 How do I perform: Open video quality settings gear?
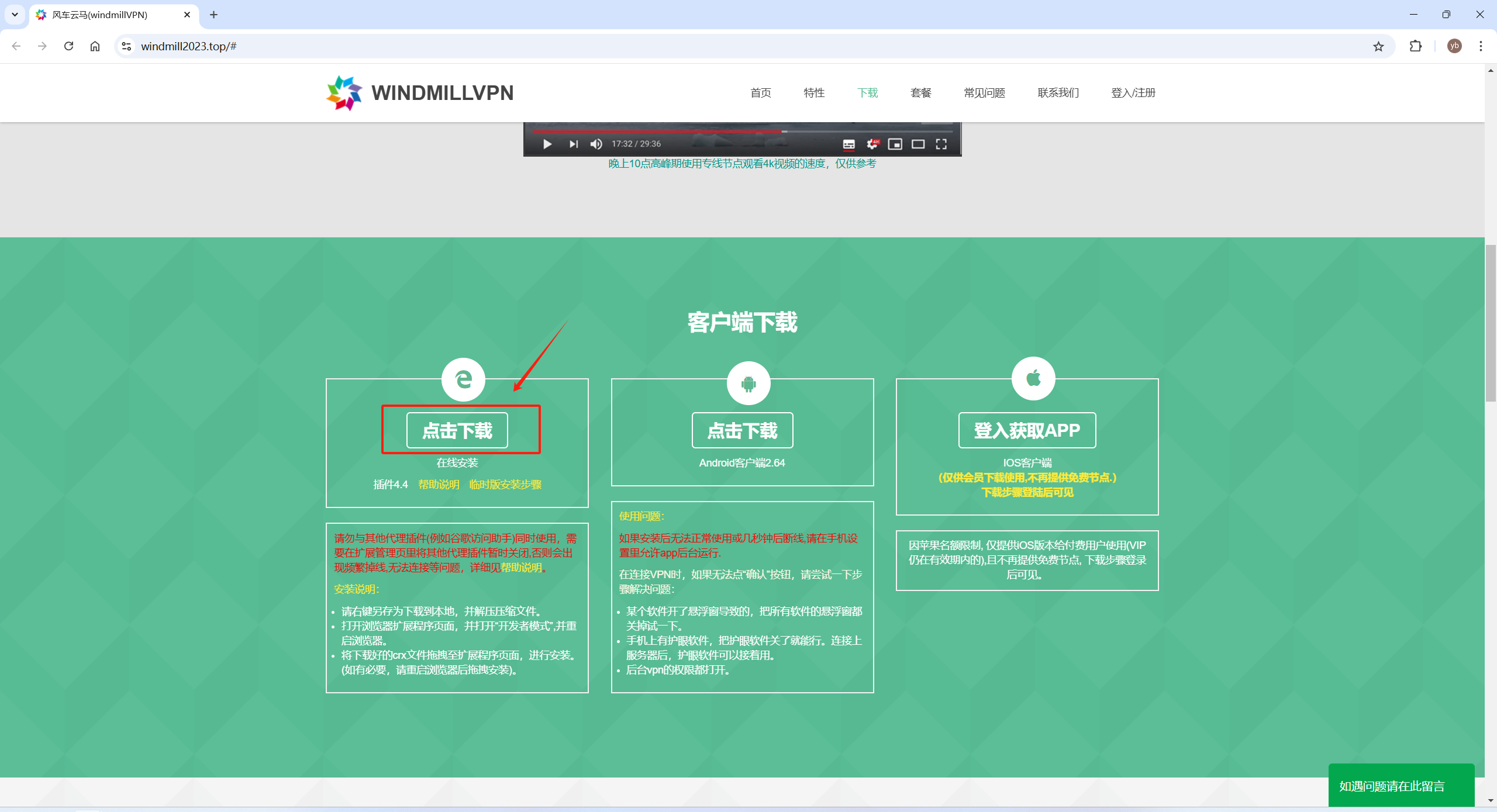pyautogui.click(x=872, y=144)
